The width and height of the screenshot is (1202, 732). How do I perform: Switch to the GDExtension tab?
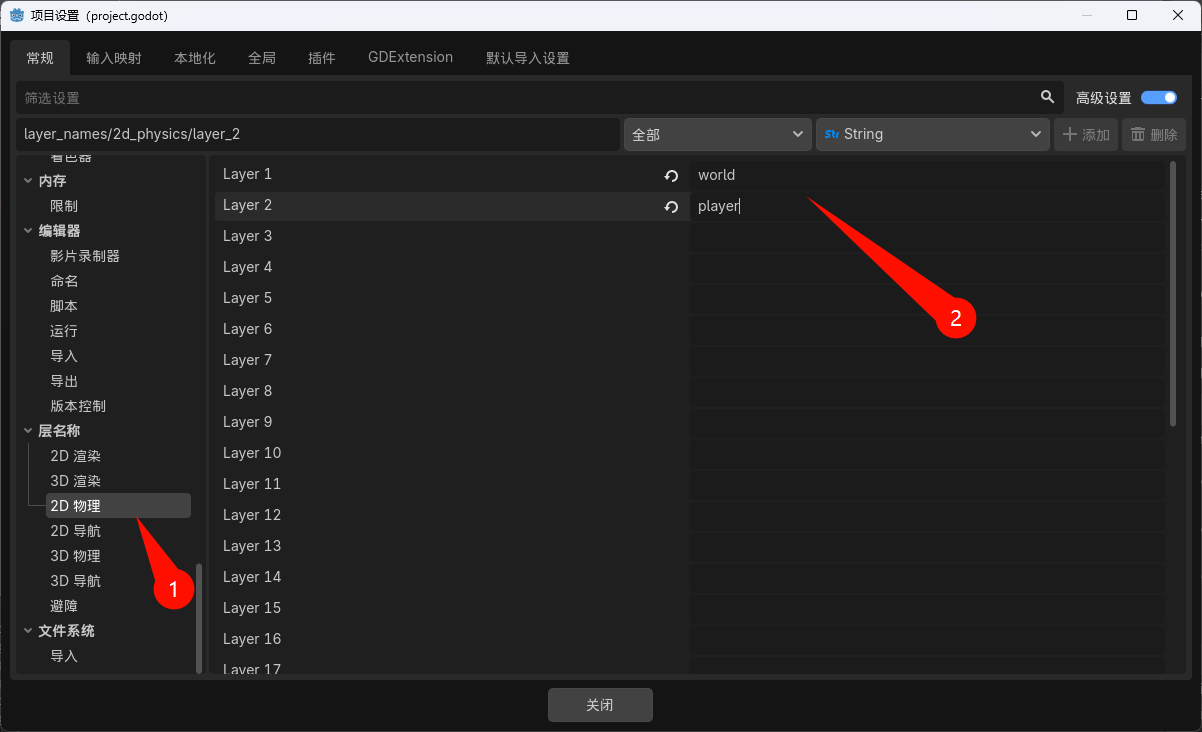tap(411, 58)
